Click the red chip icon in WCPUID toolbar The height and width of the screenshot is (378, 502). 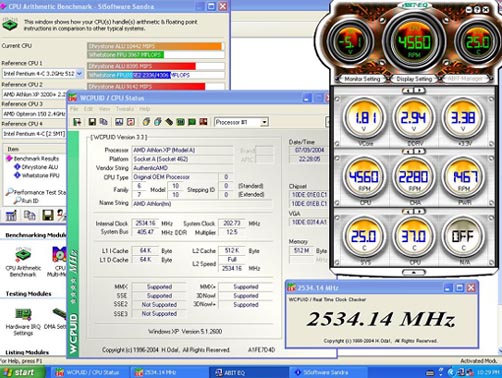pos(203,122)
